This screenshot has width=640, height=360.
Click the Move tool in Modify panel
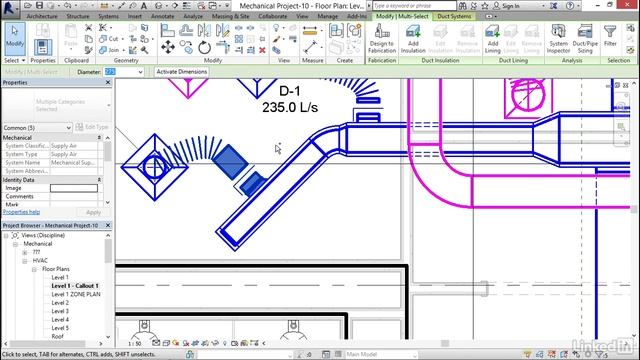(x=168, y=47)
